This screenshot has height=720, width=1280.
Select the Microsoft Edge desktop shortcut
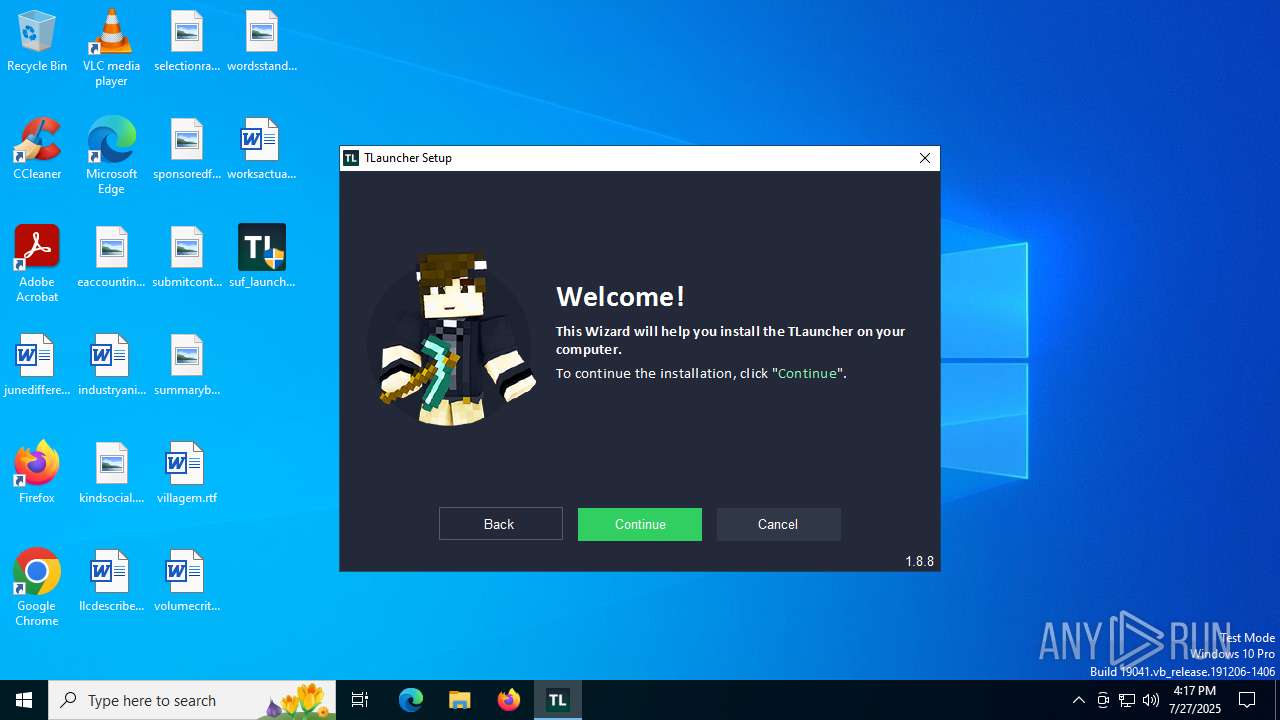pyautogui.click(x=111, y=156)
